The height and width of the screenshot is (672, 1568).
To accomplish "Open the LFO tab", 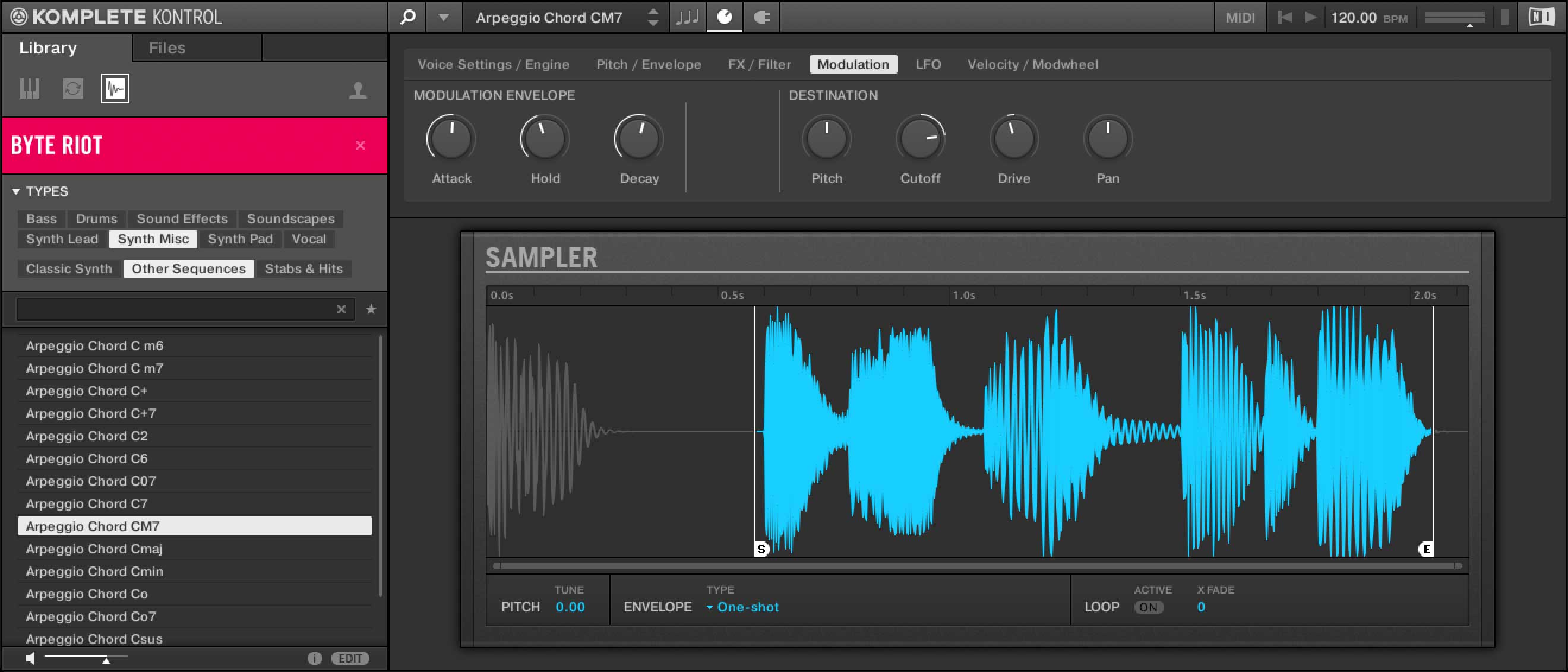I will click(928, 65).
